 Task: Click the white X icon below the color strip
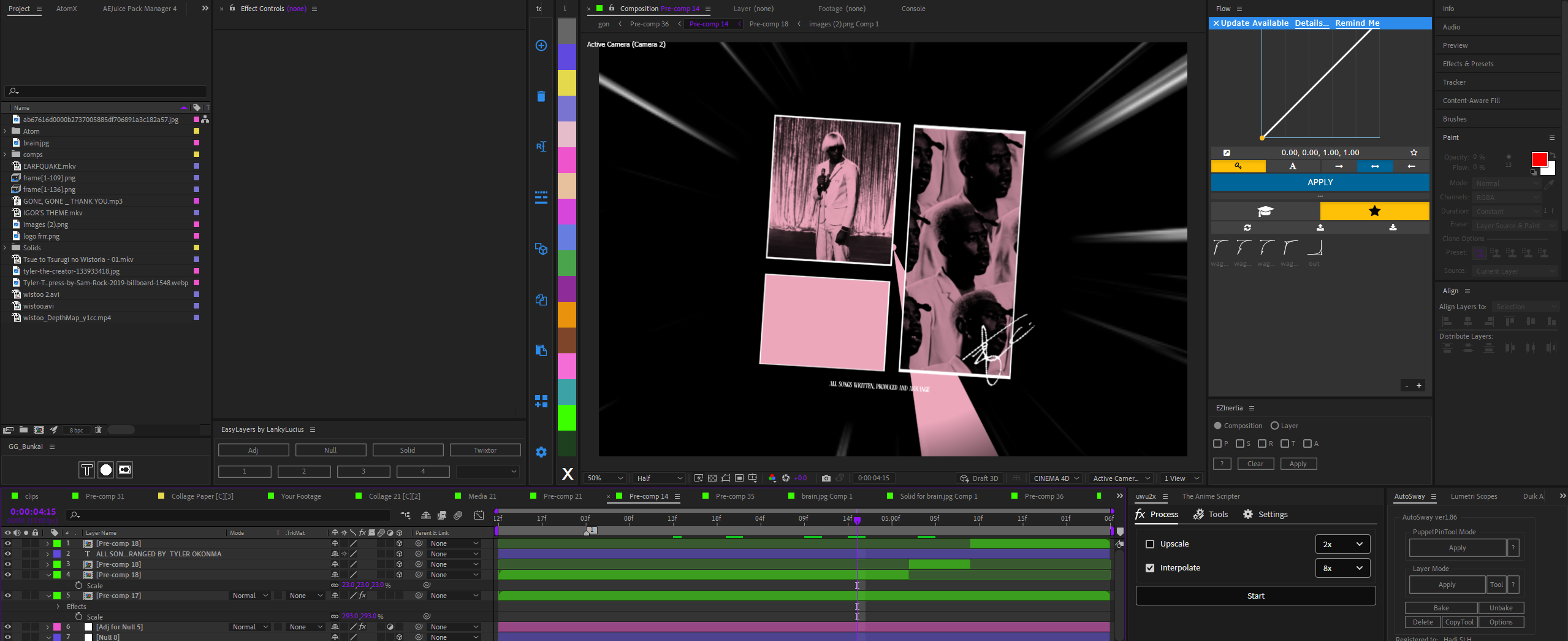tap(568, 474)
